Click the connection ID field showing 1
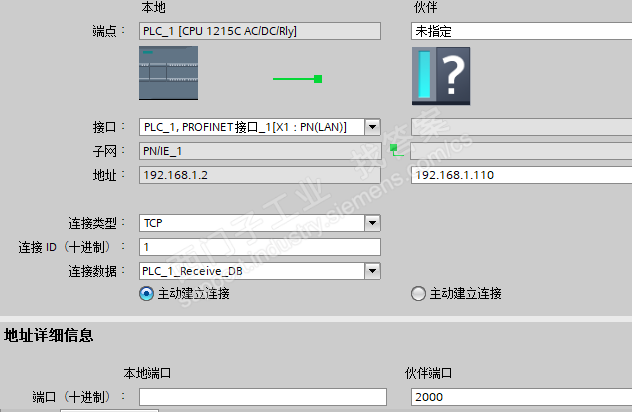This screenshot has width=632, height=412. [x=260, y=247]
